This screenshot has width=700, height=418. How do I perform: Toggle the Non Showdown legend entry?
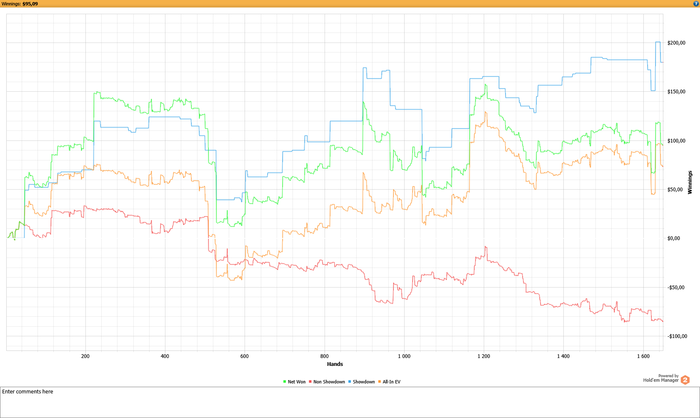[327, 382]
